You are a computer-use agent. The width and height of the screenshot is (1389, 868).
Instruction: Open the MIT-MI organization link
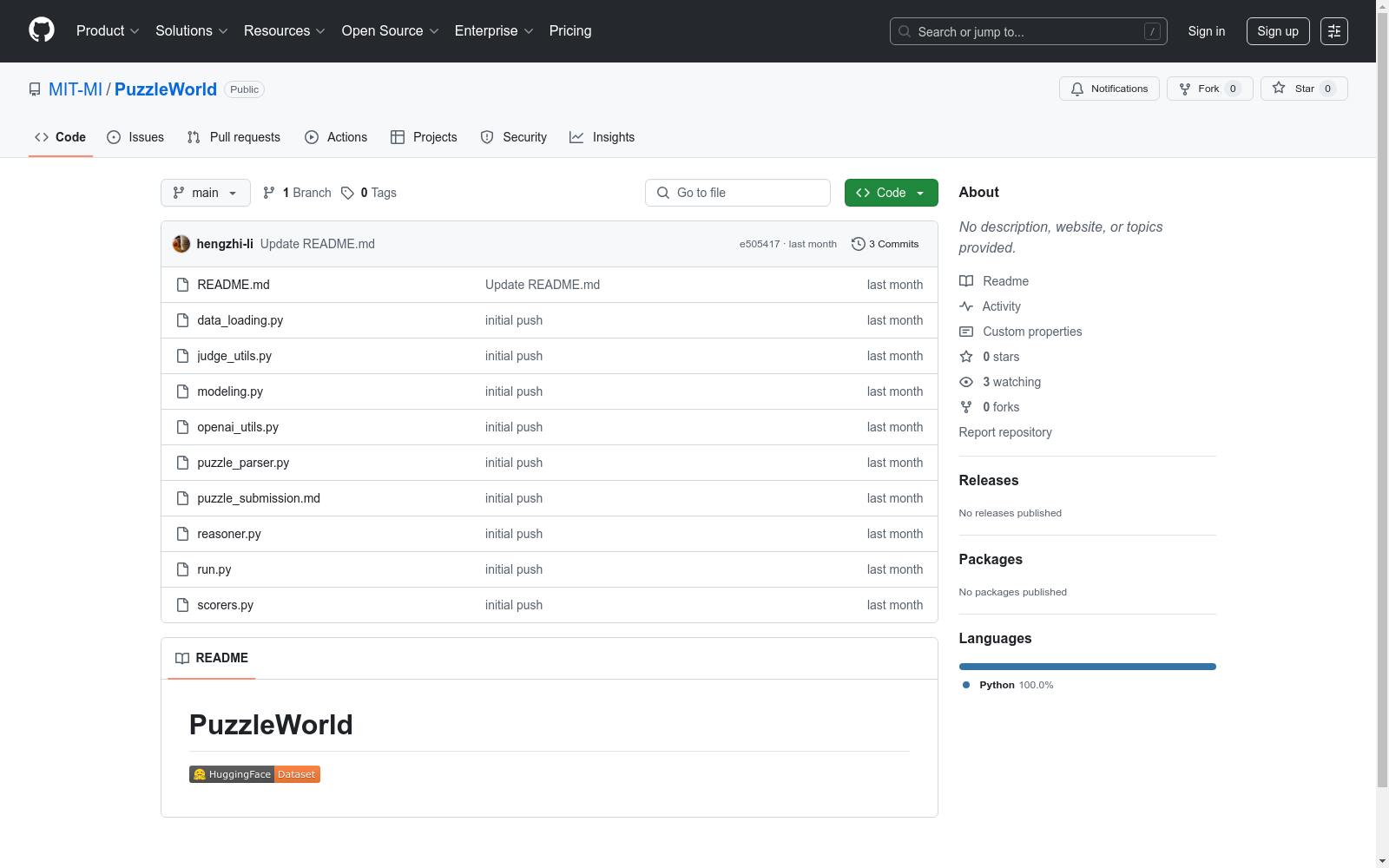(76, 89)
